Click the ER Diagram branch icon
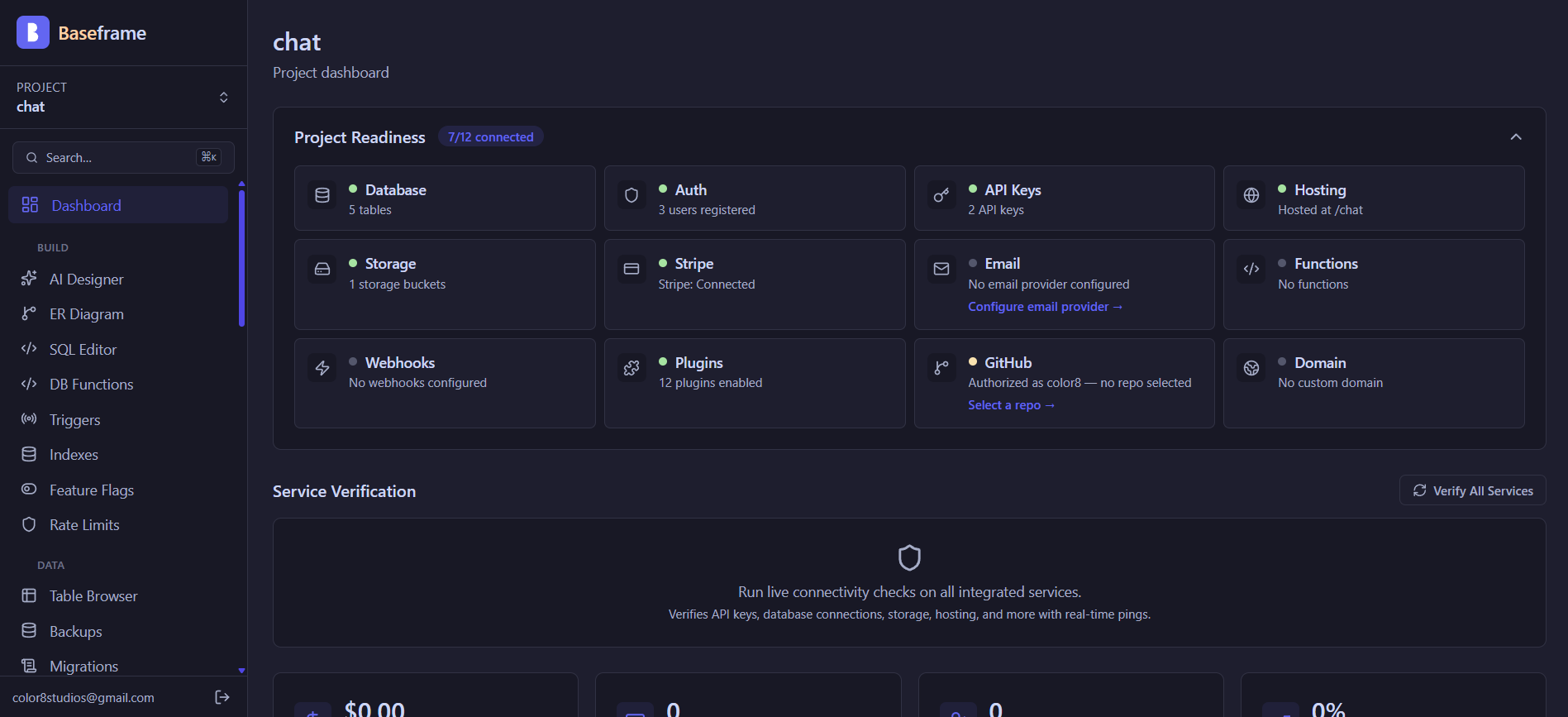 click(29, 313)
